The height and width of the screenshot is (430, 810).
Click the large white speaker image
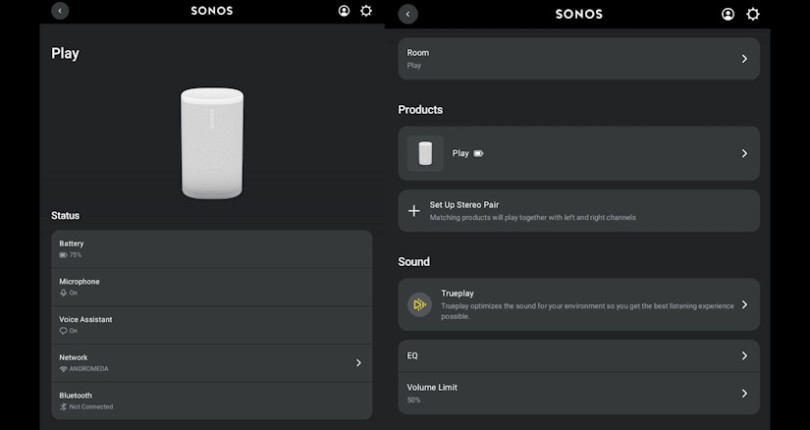click(212, 143)
